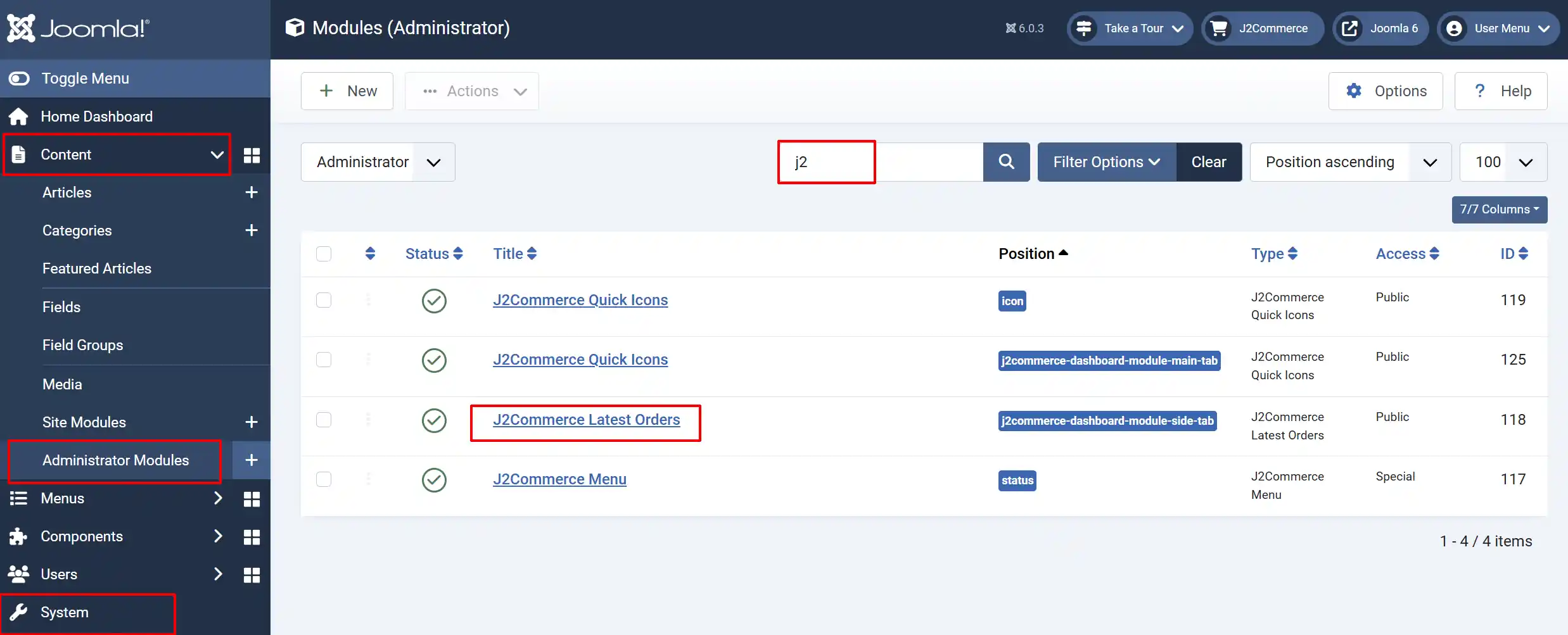Open the User Menu dropdown

[1498, 28]
